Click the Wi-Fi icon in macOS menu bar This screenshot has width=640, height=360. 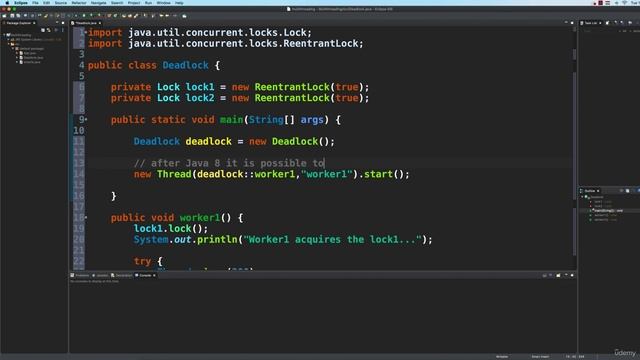click(x=624, y=3)
